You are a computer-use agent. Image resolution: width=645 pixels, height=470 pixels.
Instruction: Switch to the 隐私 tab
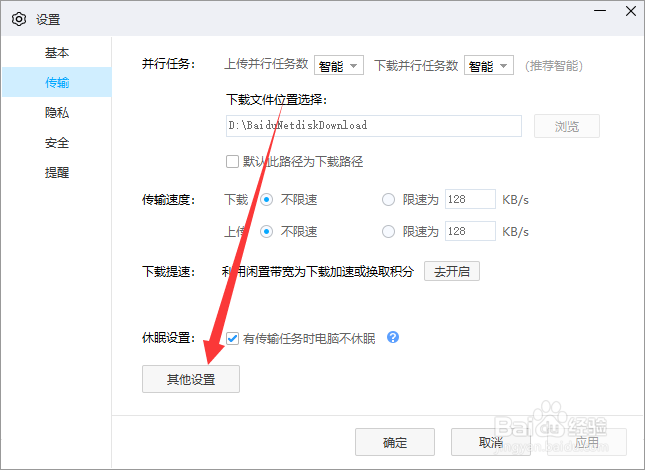[x=57, y=112]
